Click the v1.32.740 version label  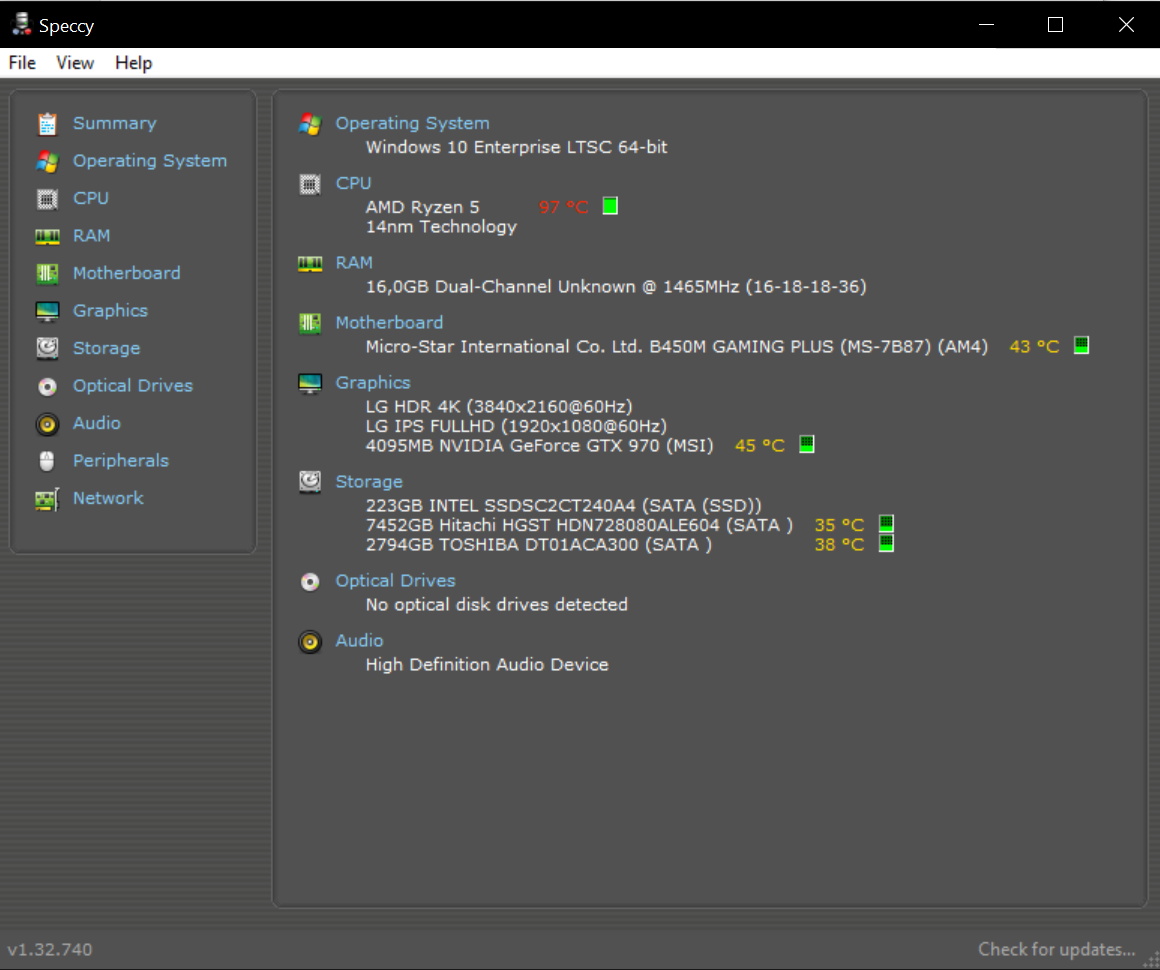(50, 949)
